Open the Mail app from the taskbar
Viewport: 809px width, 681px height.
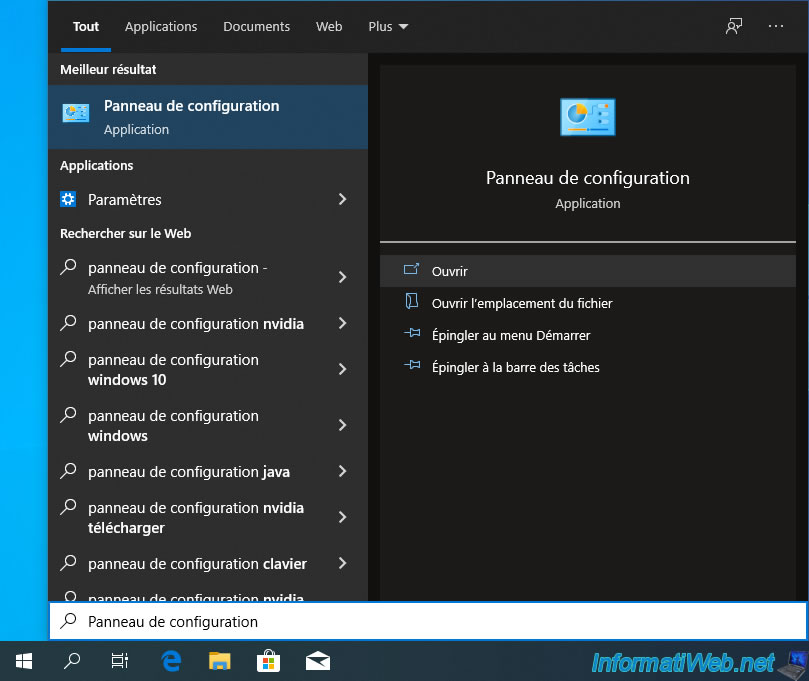[x=317, y=661]
